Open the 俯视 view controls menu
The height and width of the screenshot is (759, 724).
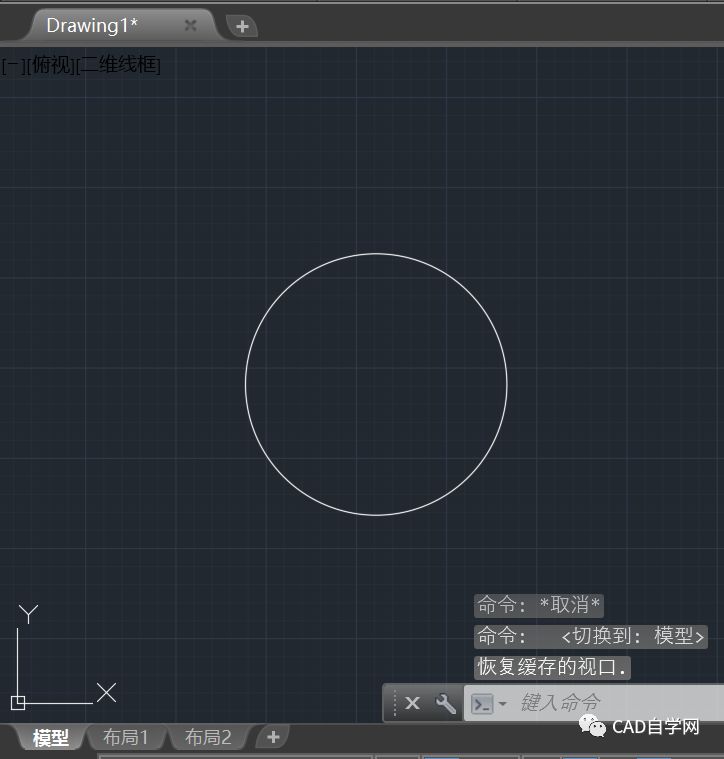pos(51,65)
